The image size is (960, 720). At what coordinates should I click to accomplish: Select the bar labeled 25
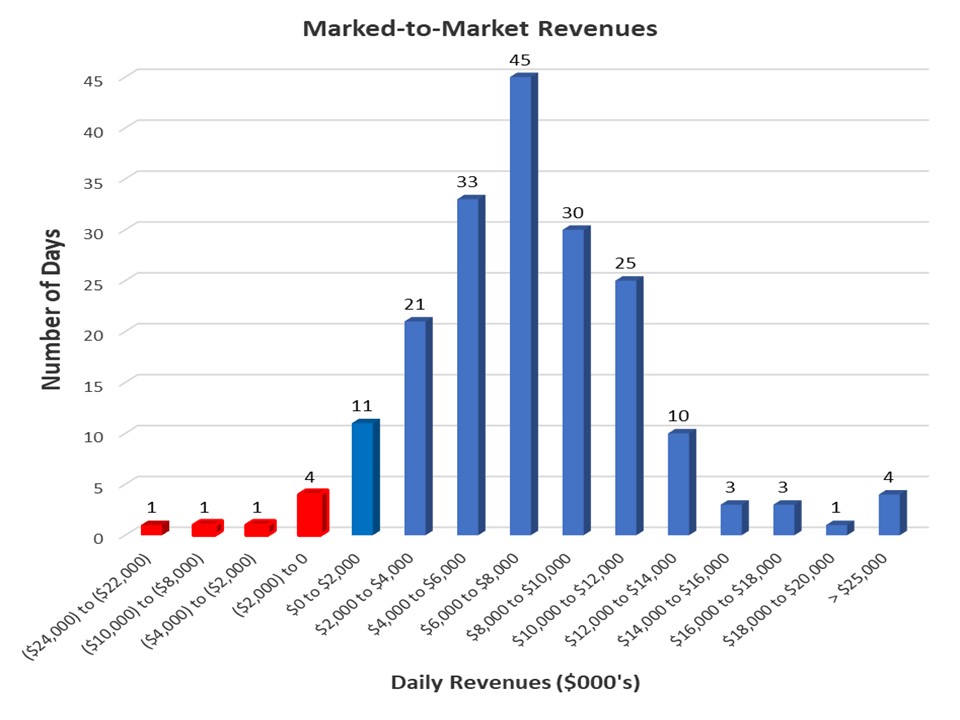(x=628, y=405)
